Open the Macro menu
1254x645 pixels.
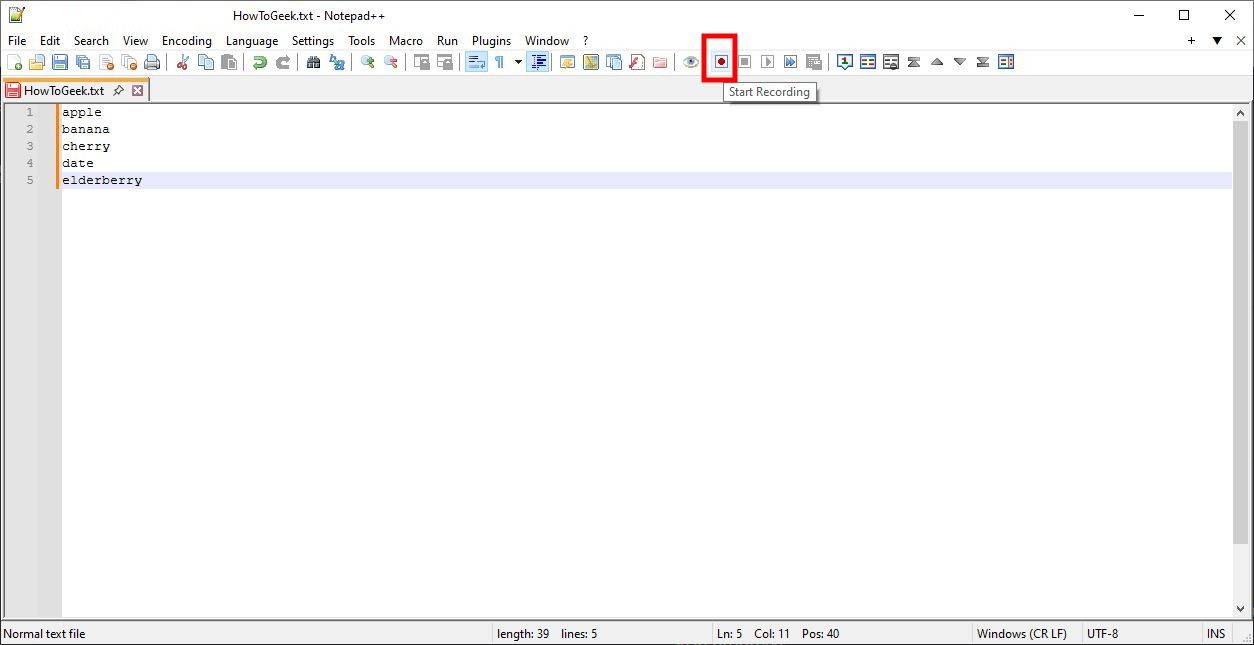405,40
